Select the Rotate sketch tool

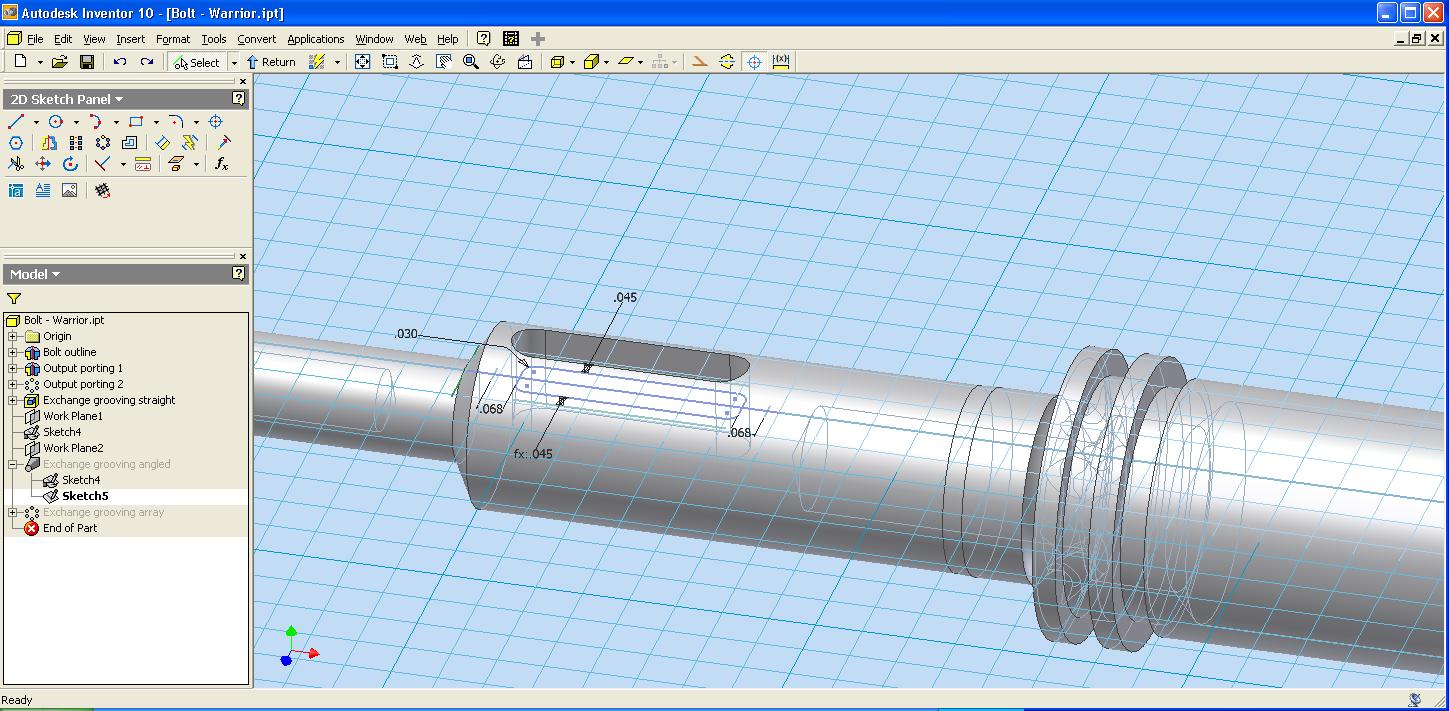coord(70,164)
